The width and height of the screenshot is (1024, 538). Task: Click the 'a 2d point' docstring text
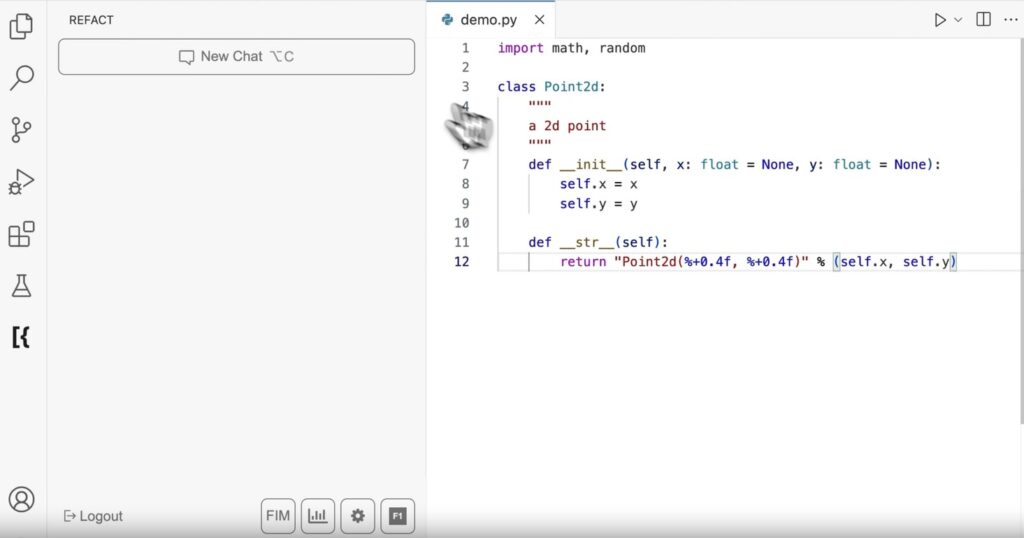point(567,125)
